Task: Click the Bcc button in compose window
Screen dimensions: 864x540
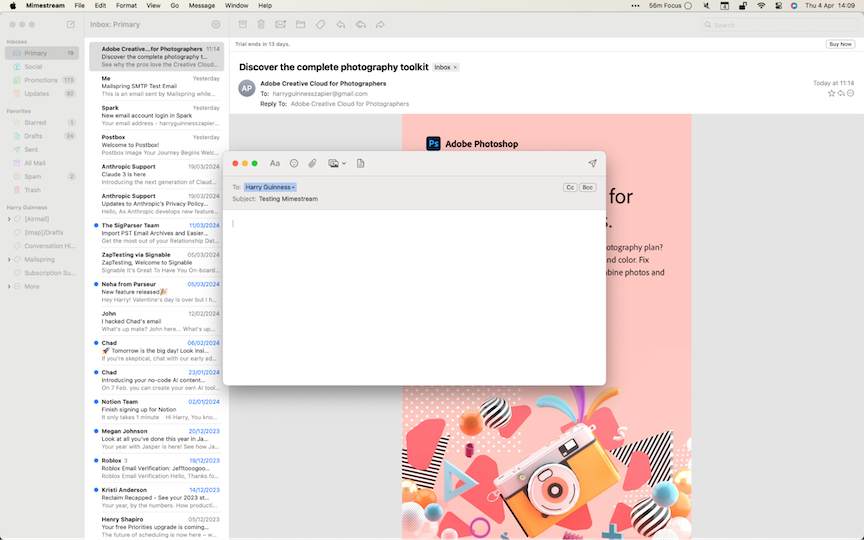Action: (x=587, y=187)
